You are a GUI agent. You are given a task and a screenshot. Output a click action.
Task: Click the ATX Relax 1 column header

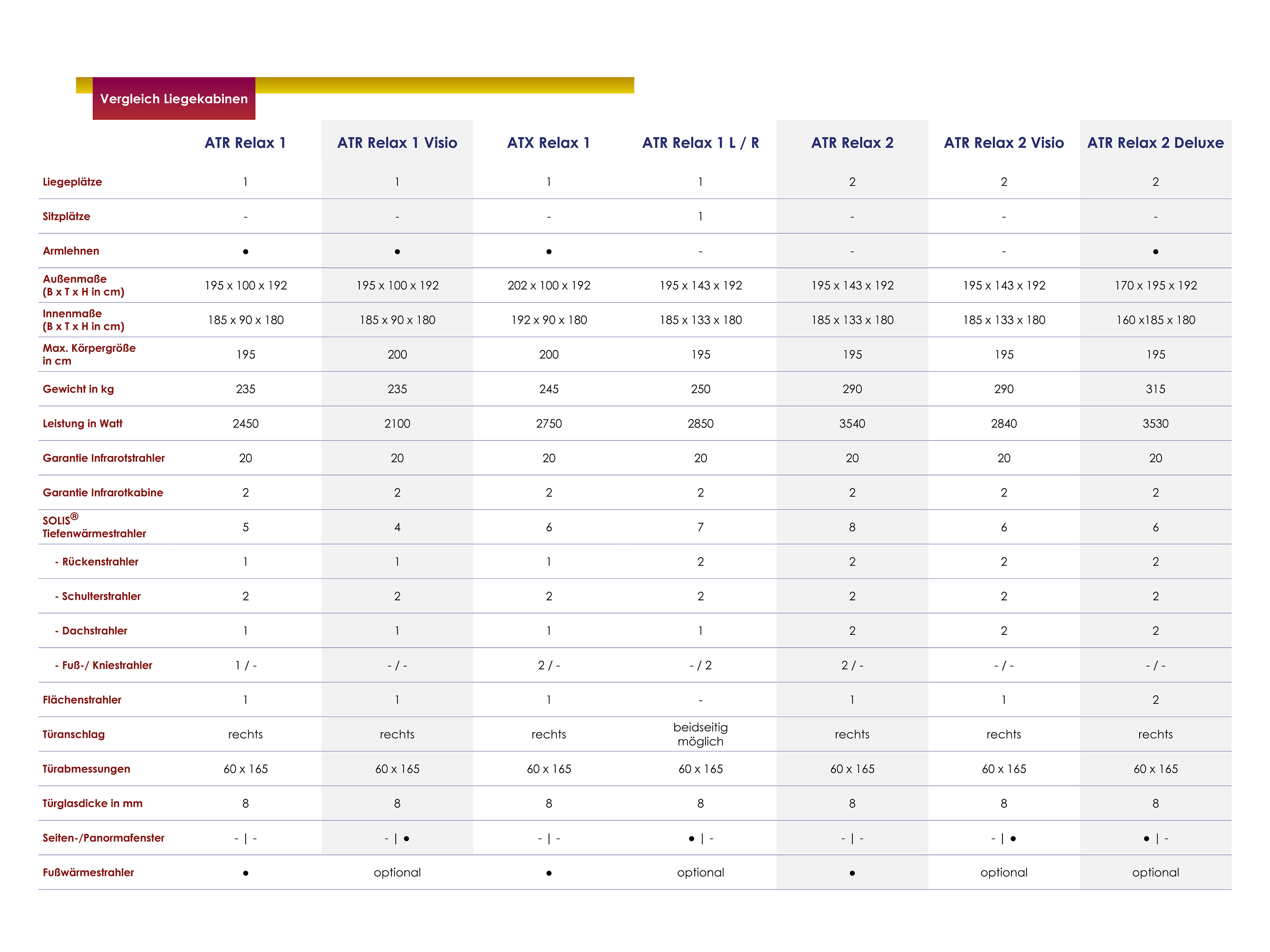pyautogui.click(x=548, y=143)
